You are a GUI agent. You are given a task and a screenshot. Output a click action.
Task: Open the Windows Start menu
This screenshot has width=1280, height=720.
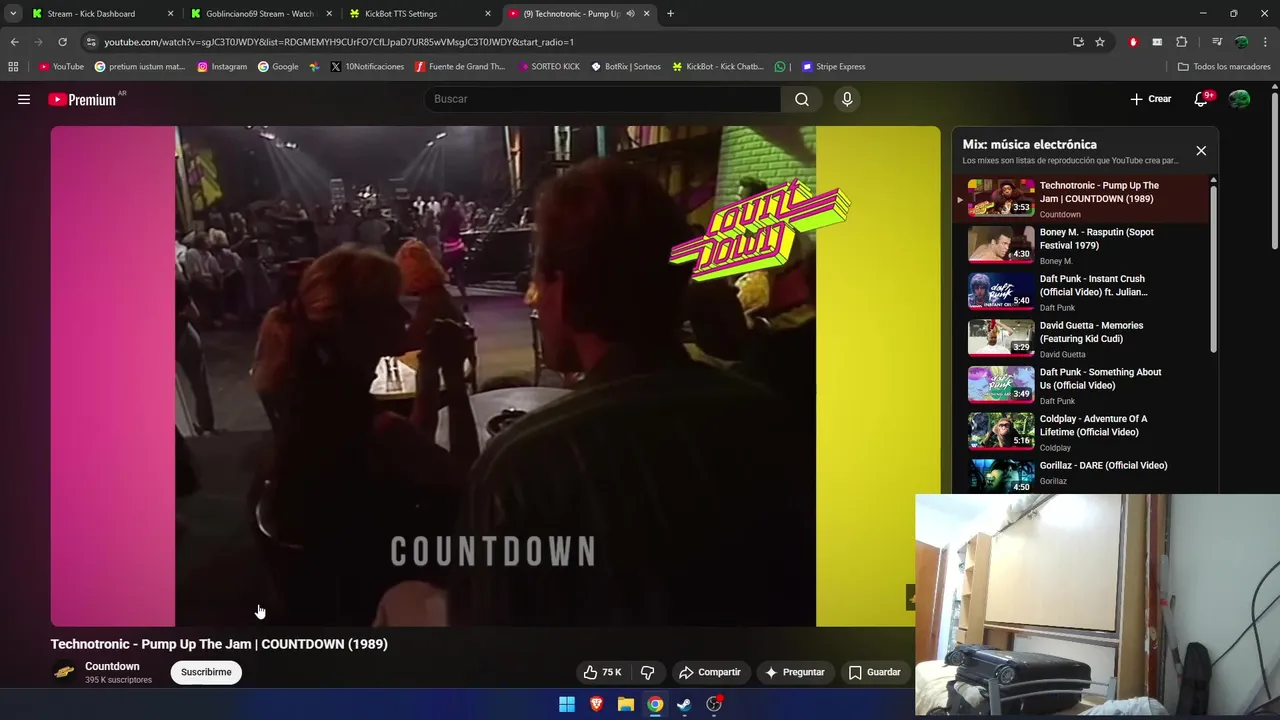567,704
